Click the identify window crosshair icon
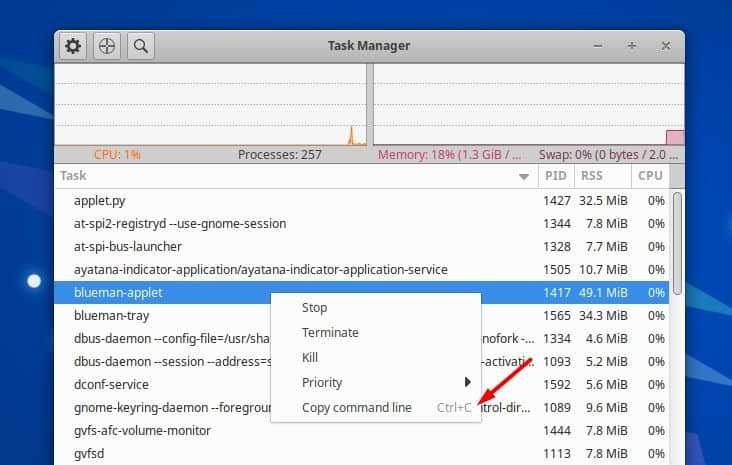732x465 pixels. (107, 46)
